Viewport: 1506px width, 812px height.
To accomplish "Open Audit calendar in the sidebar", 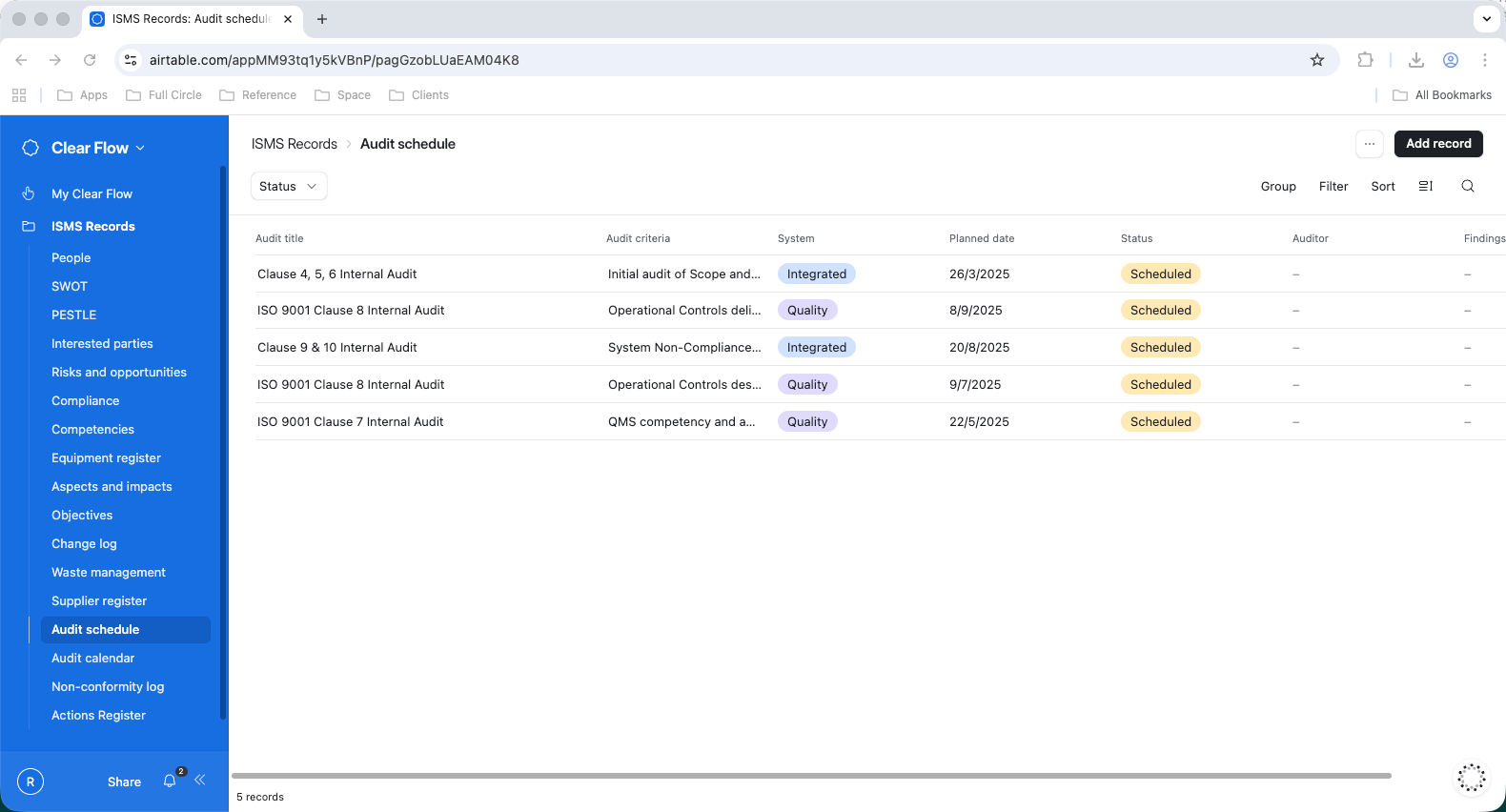I will coord(92,658).
